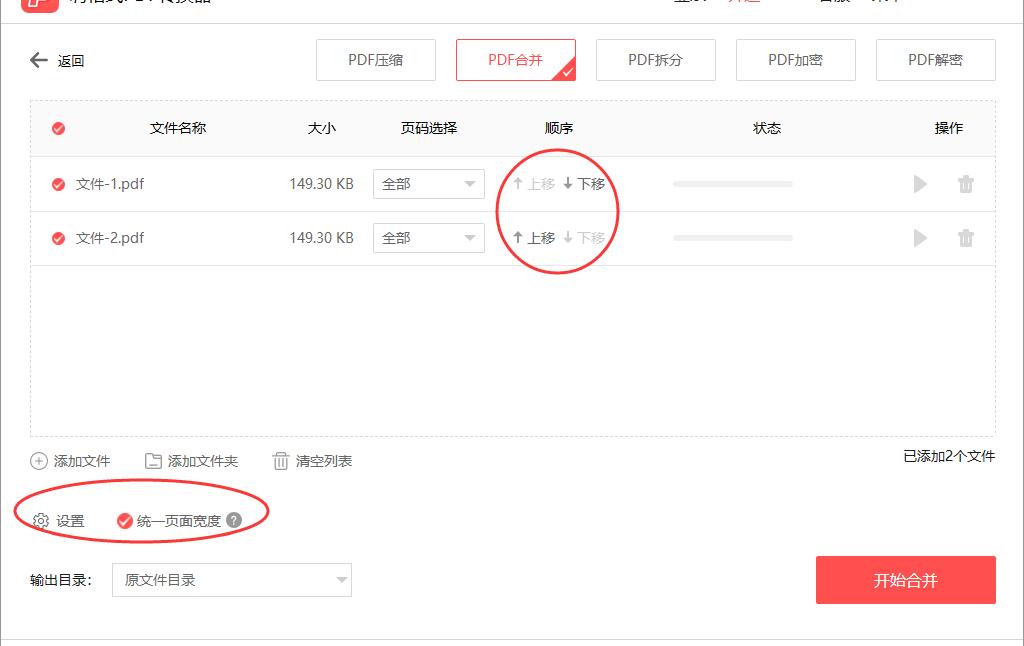
Task: Click the 已添加2个文件 status text
Action: point(949,457)
